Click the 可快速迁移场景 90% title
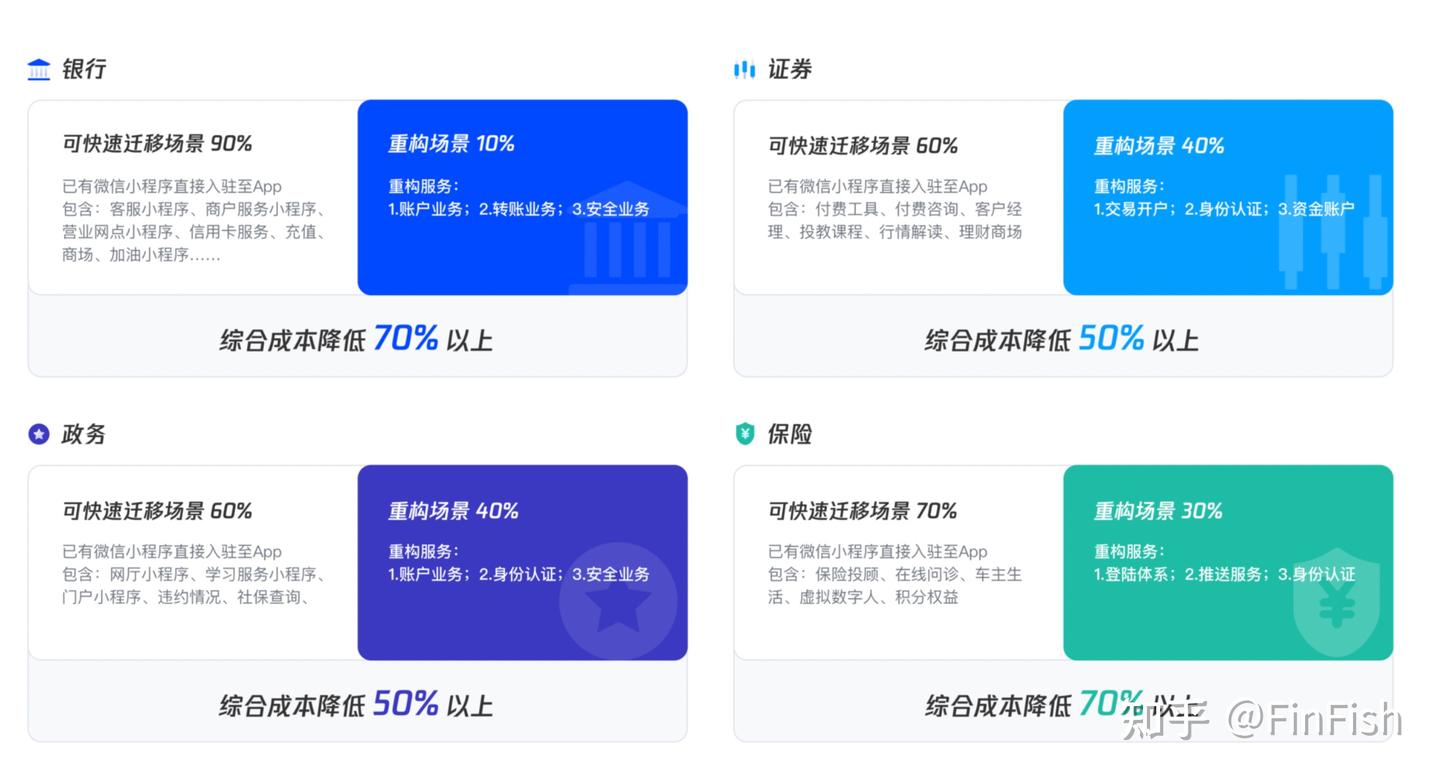Viewport: 1440px width, 778px height. [157, 144]
